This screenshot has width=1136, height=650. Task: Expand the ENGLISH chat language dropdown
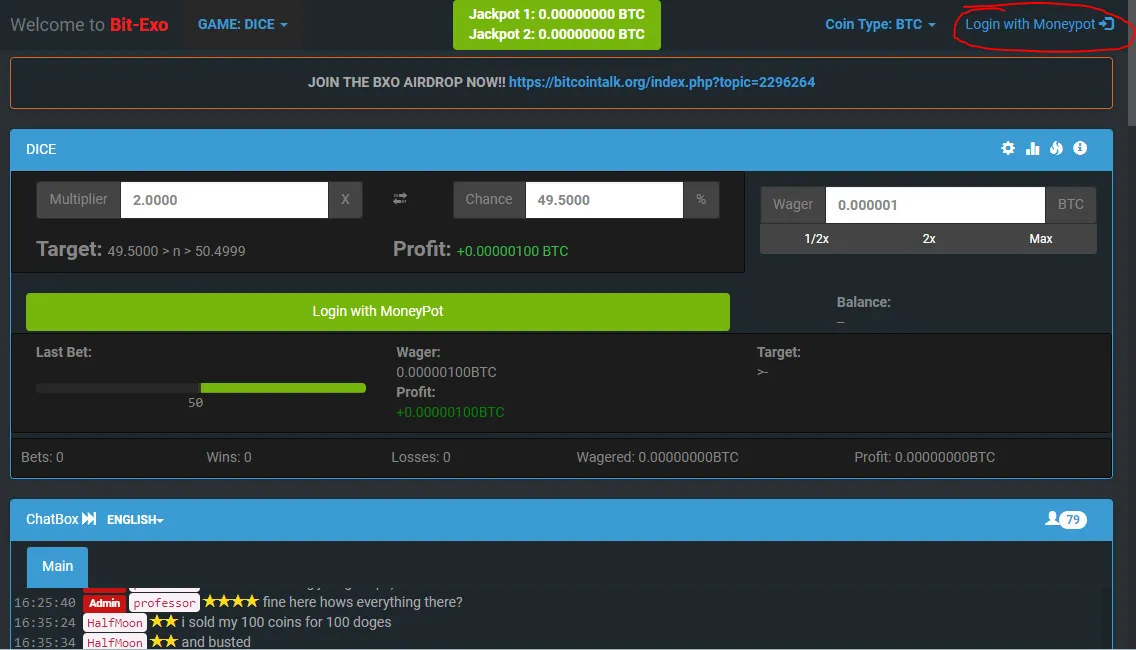coord(135,520)
